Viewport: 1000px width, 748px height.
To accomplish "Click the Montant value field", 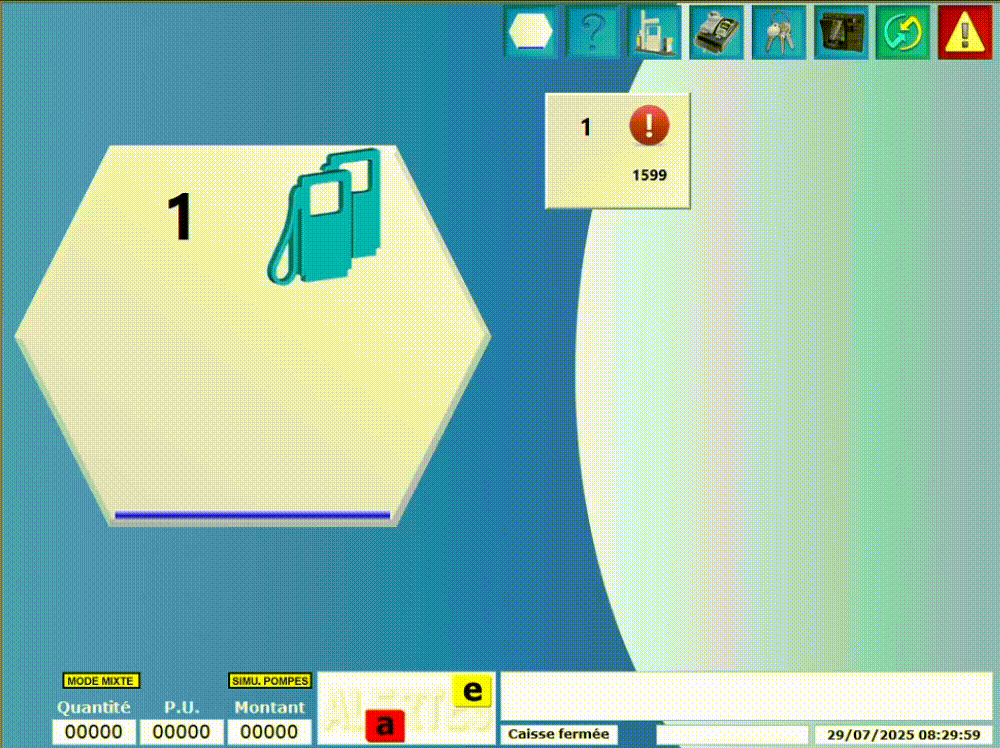I will click(x=269, y=732).
